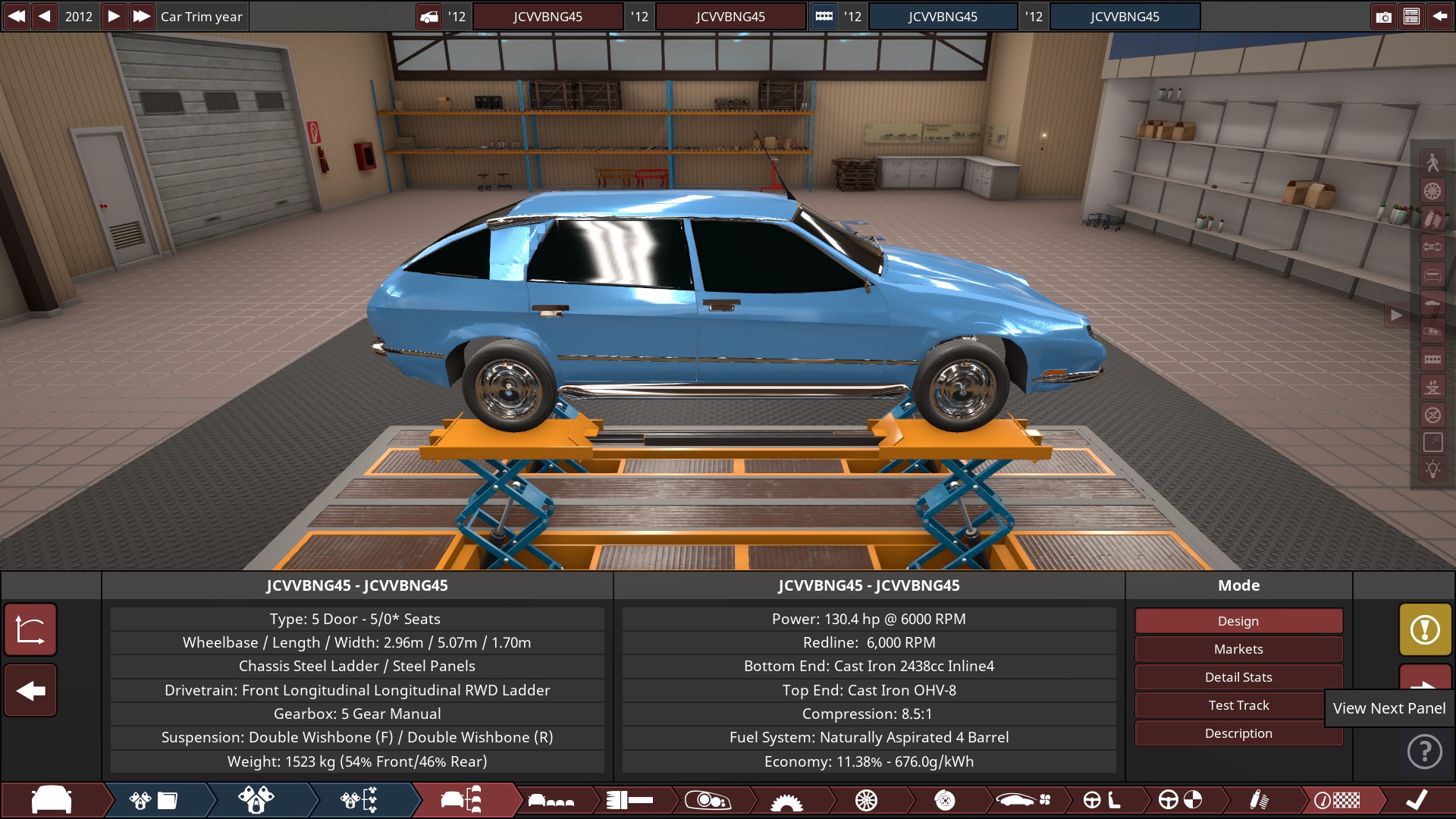
Task: Toggle car body side silhouette icon
Action: [x=1432, y=303]
